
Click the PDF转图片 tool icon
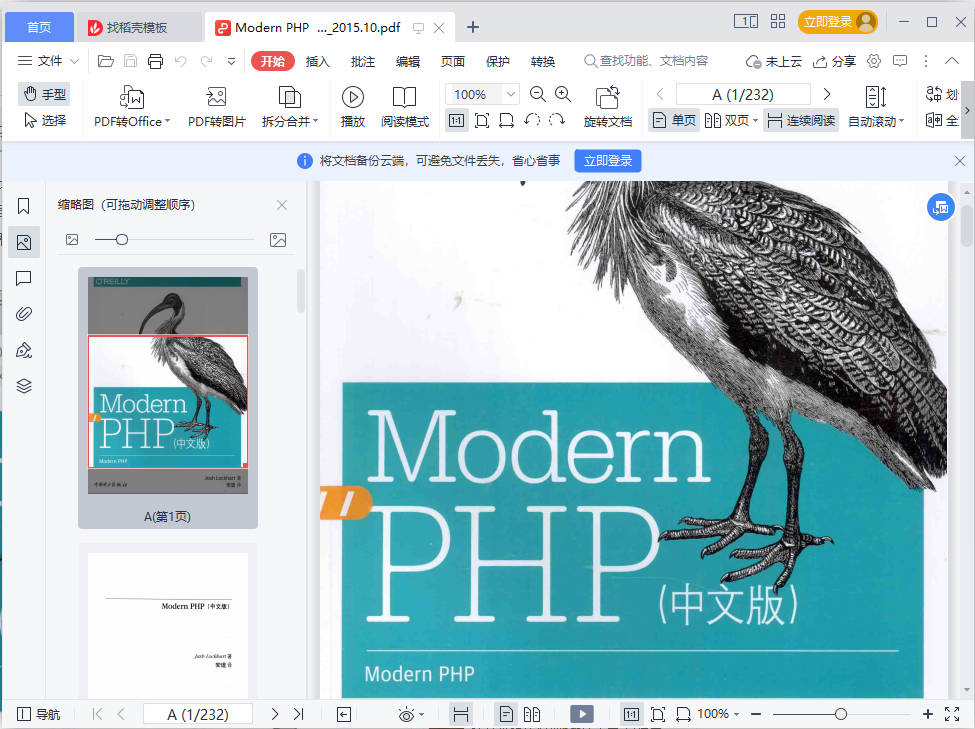pyautogui.click(x=216, y=98)
